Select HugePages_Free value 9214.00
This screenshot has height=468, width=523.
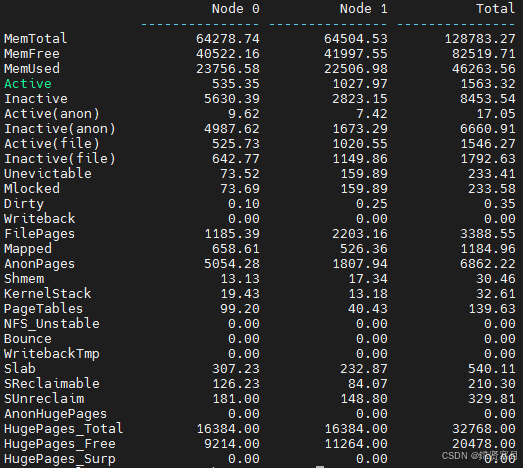(232, 444)
